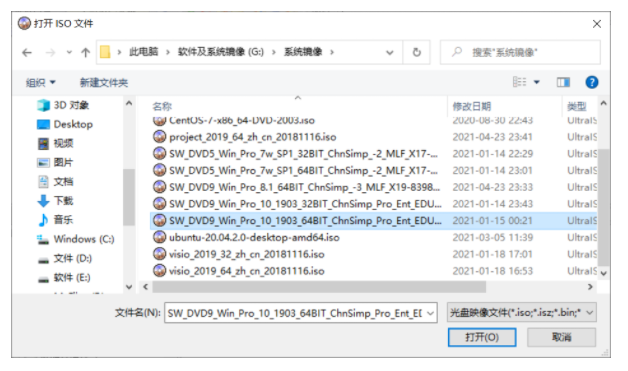Refresh the 系统镜像 folder view
628x371 pixels.
pyautogui.click(x=417, y=52)
